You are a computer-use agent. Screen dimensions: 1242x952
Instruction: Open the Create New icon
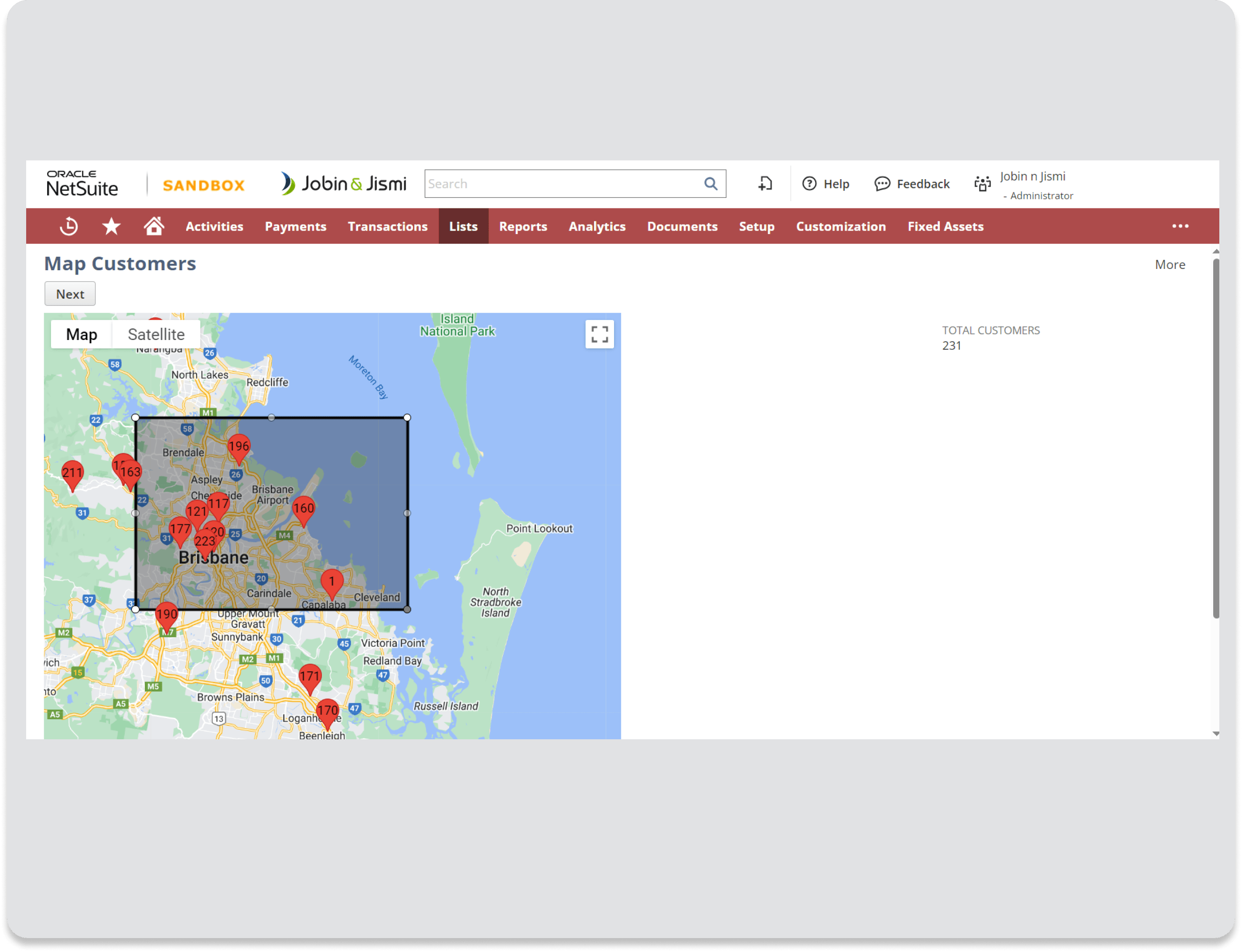[765, 184]
